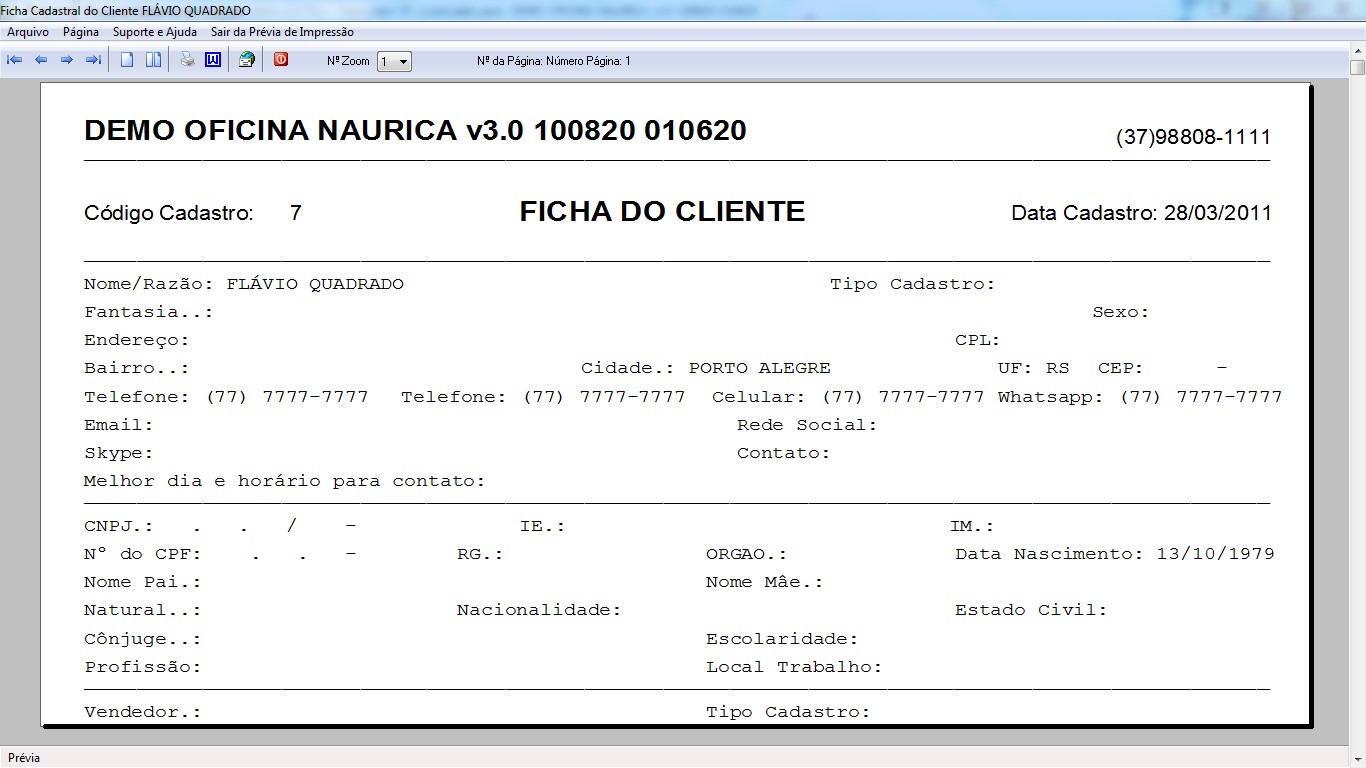Screen dimensions: 1366x768
Task: Click 'Melhor dia e horário para contato:'
Action: (285, 481)
